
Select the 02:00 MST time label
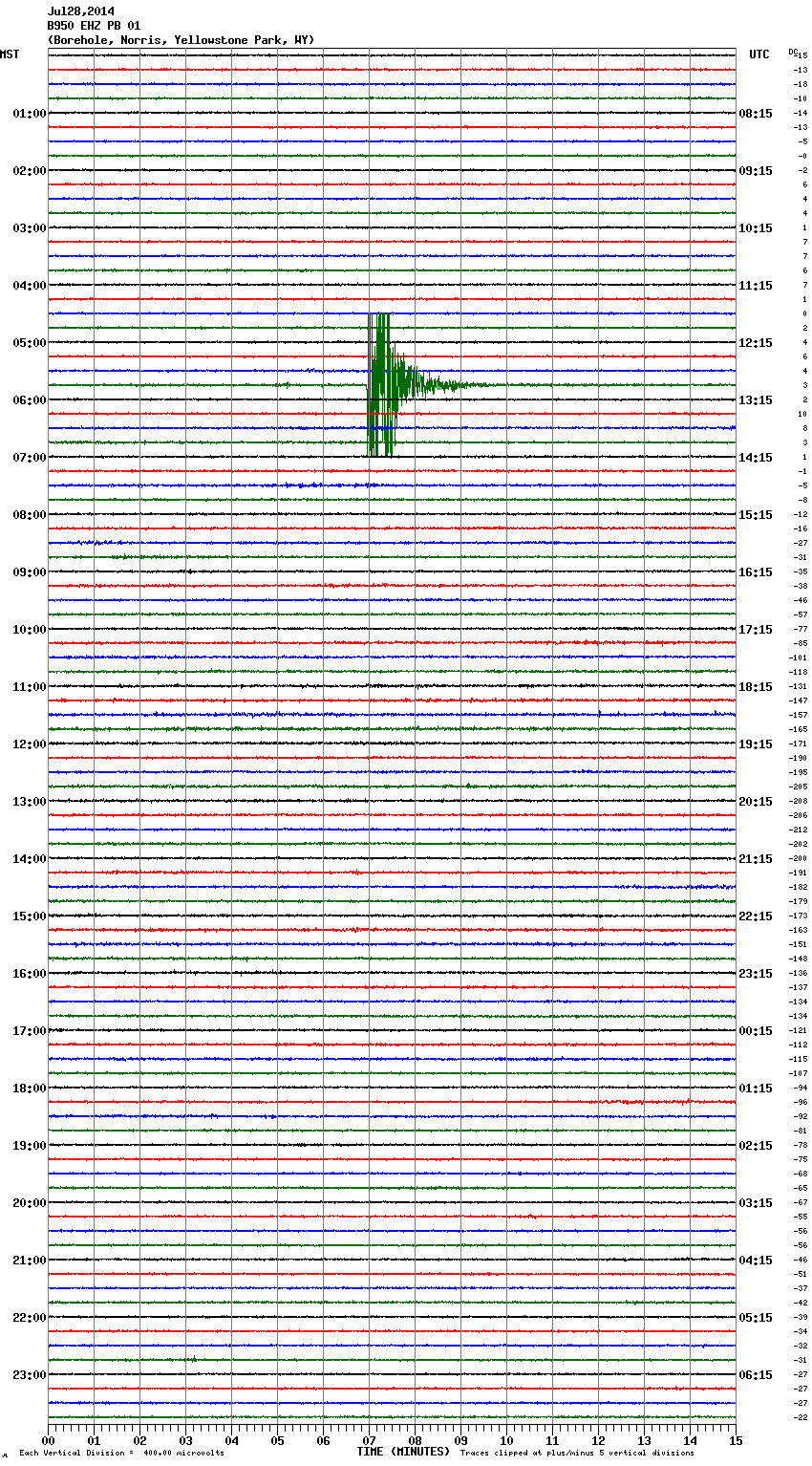point(29,171)
